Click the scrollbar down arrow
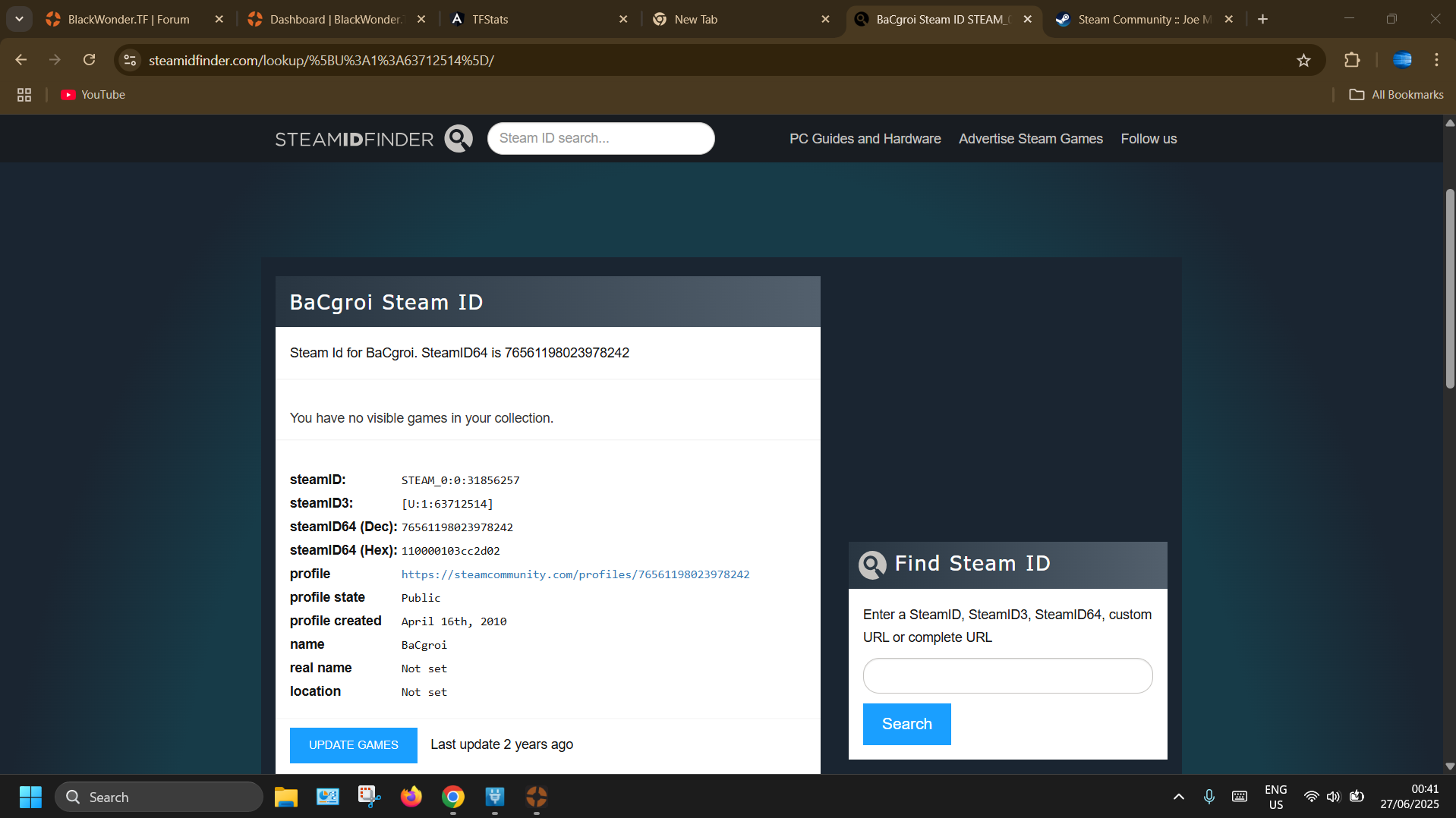The width and height of the screenshot is (1456, 818). click(1449, 766)
